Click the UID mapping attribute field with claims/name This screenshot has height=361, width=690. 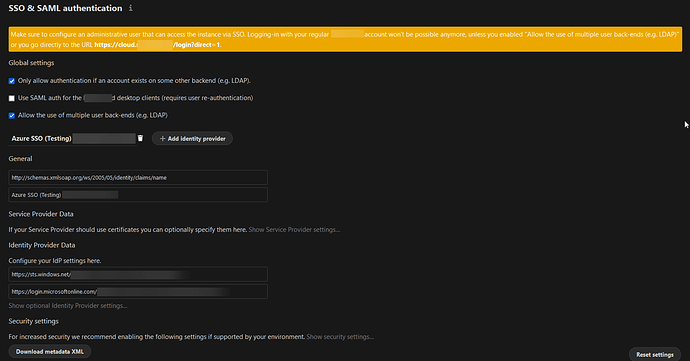click(x=138, y=177)
